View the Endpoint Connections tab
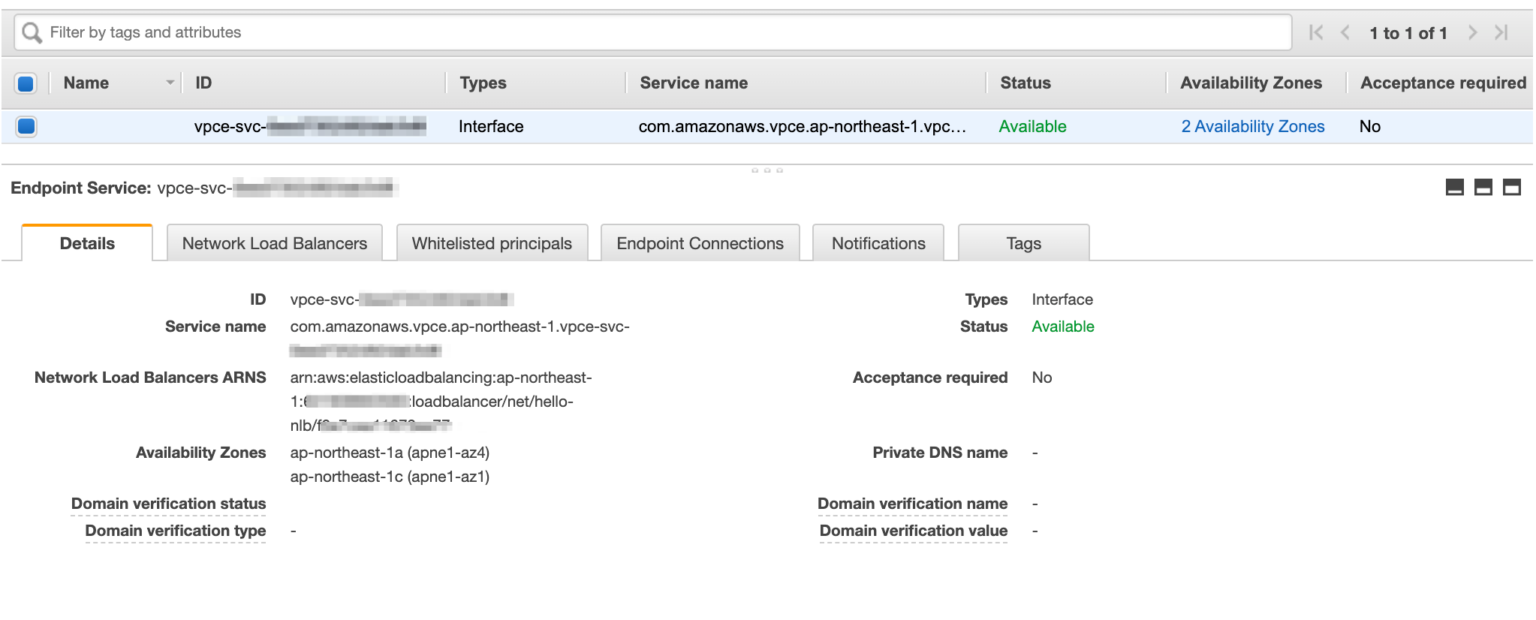The width and height of the screenshot is (1536, 620). tap(700, 242)
